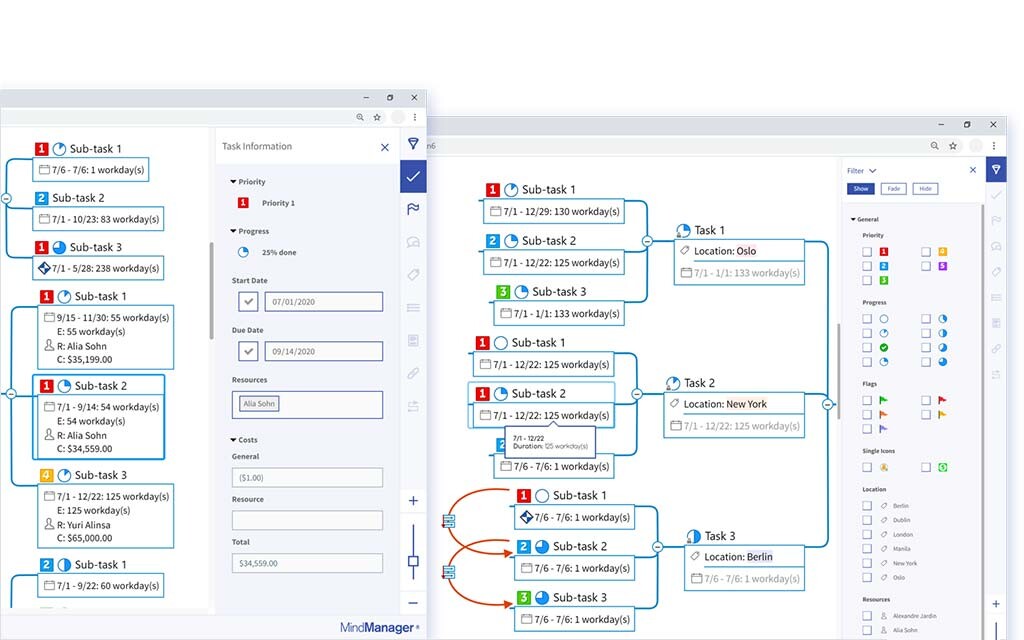Check the red flag filter checkbox
This screenshot has width=1024, height=640.
(926, 400)
